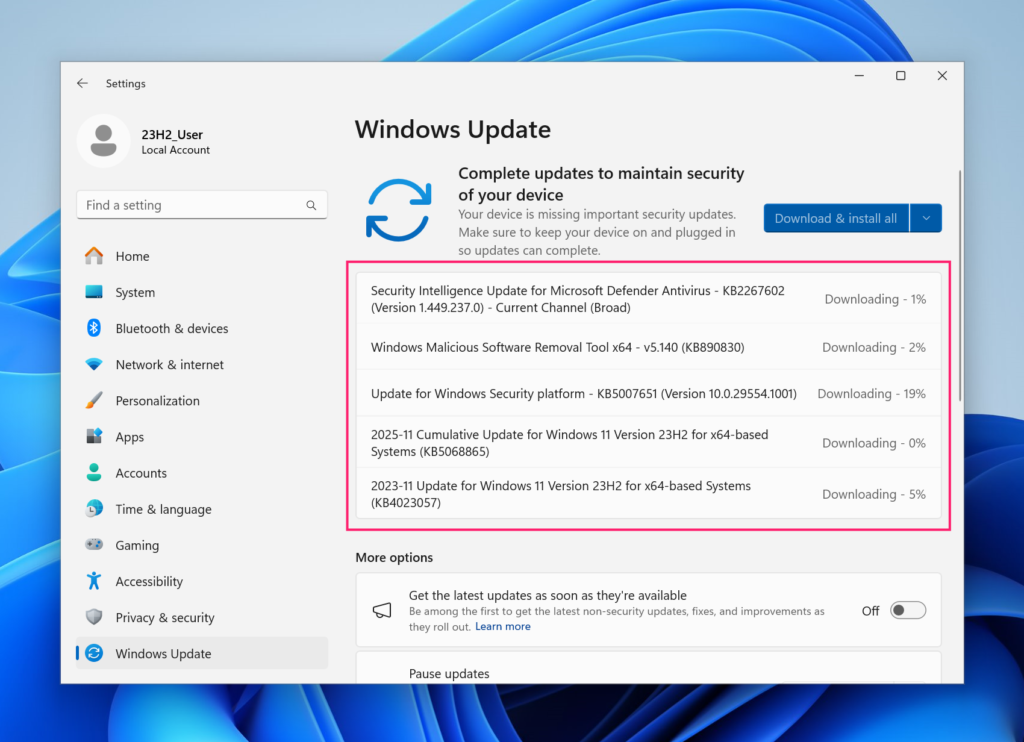Screen dimensions: 1024x742
Task: Maximize the Settings window
Action: 901,76
